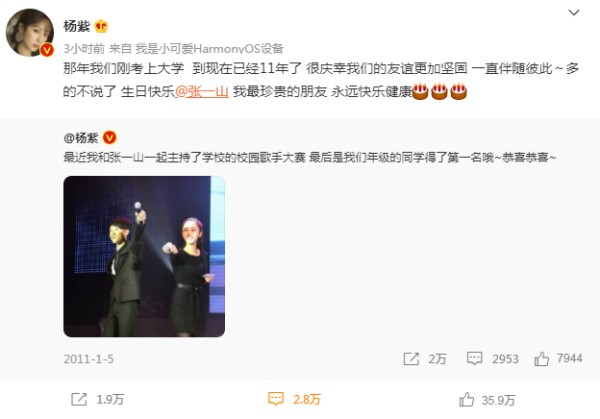Click the 我是小可爱HarmonyOS设备 source link
This screenshot has height=419, width=600.
[209, 49]
